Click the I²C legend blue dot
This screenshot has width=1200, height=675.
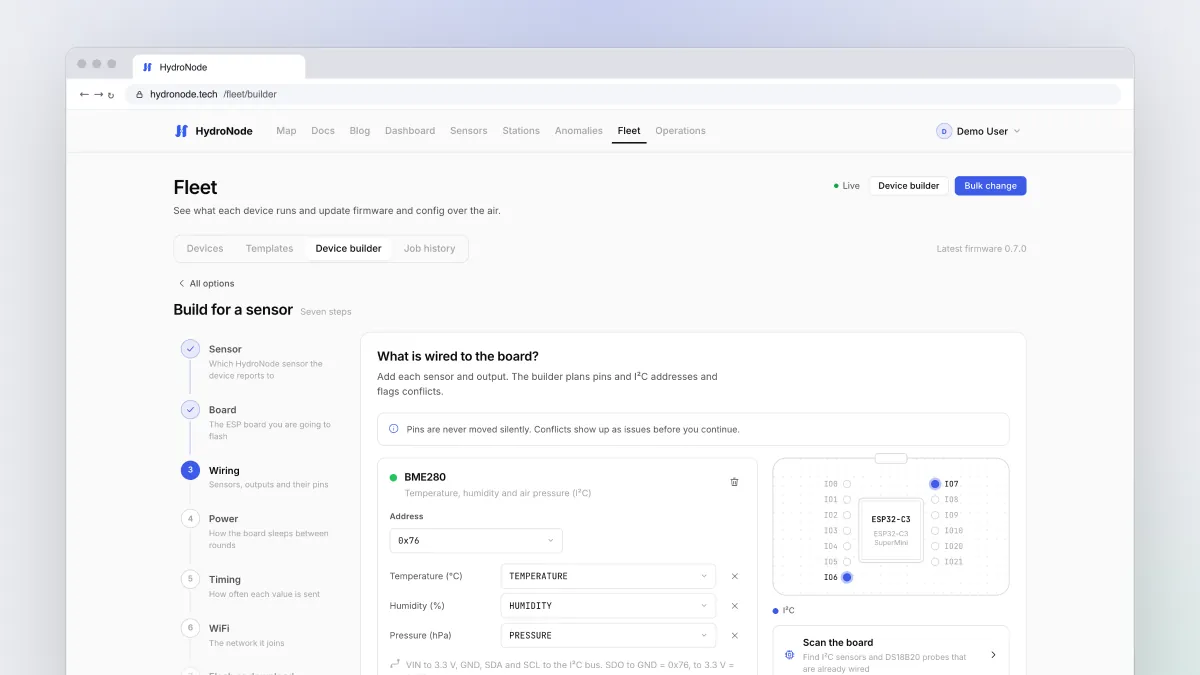click(x=776, y=610)
